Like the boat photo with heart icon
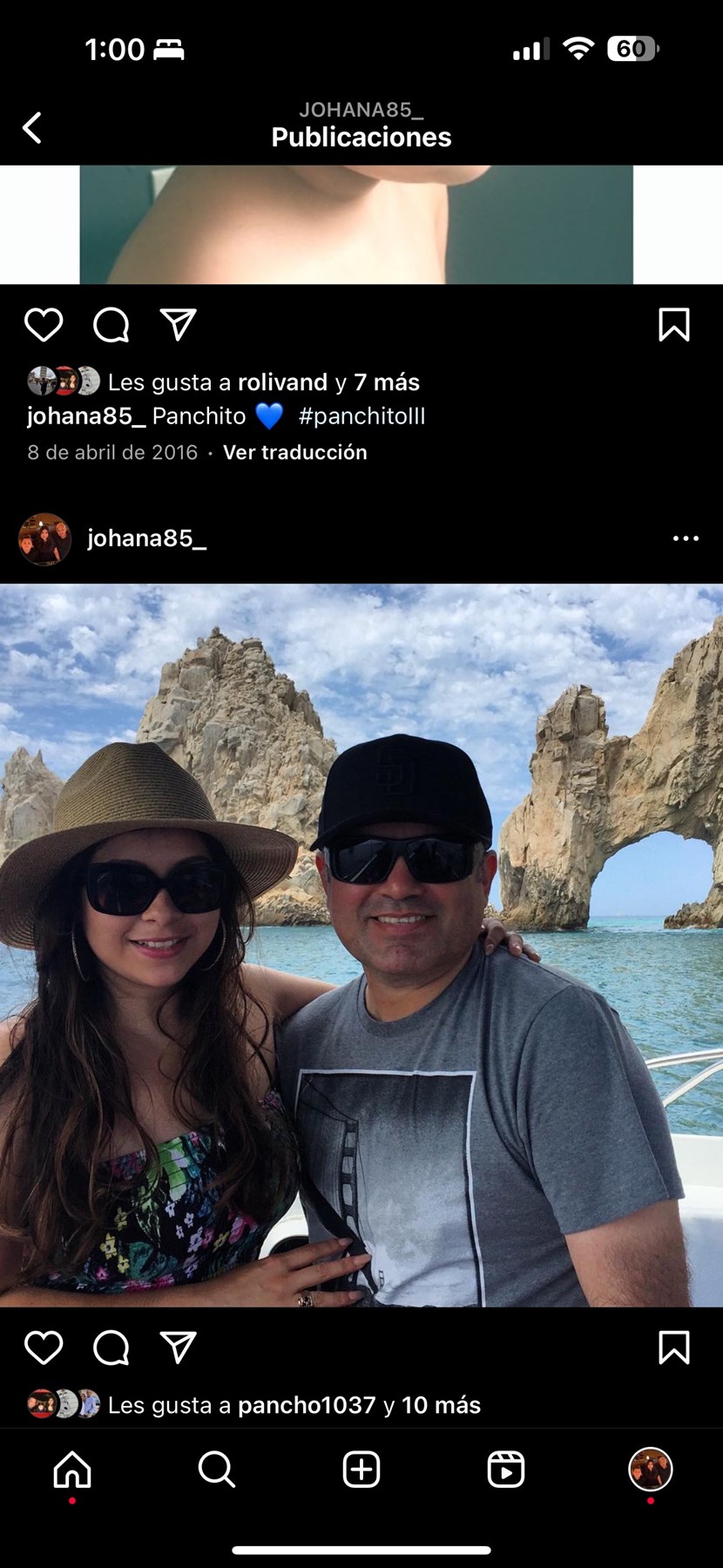The image size is (723, 1568). [x=44, y=1348]
